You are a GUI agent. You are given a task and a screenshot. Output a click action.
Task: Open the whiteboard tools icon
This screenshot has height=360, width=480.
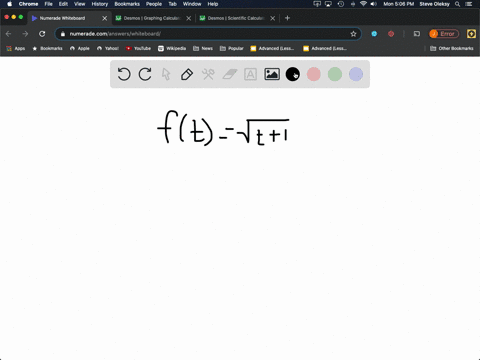208,74
